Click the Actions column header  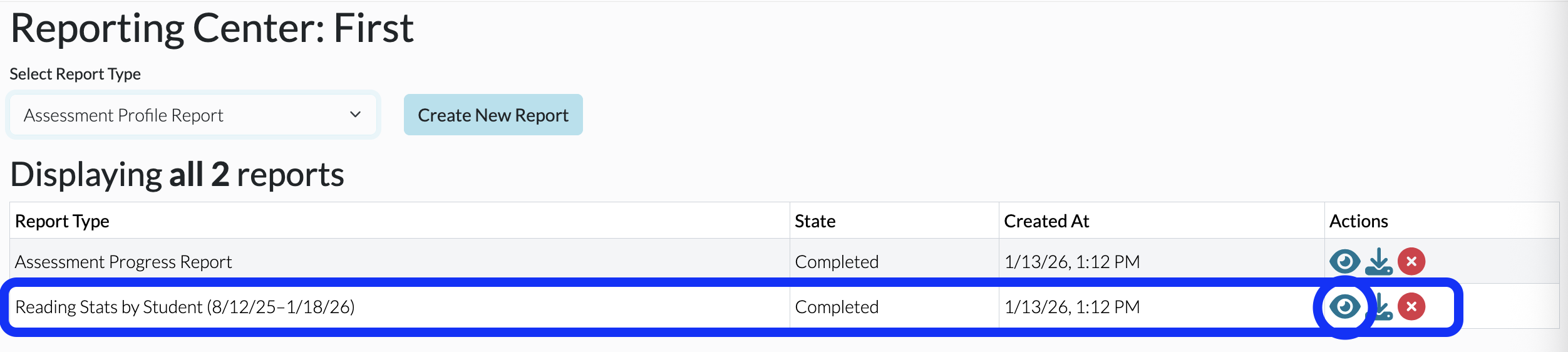1358,221
